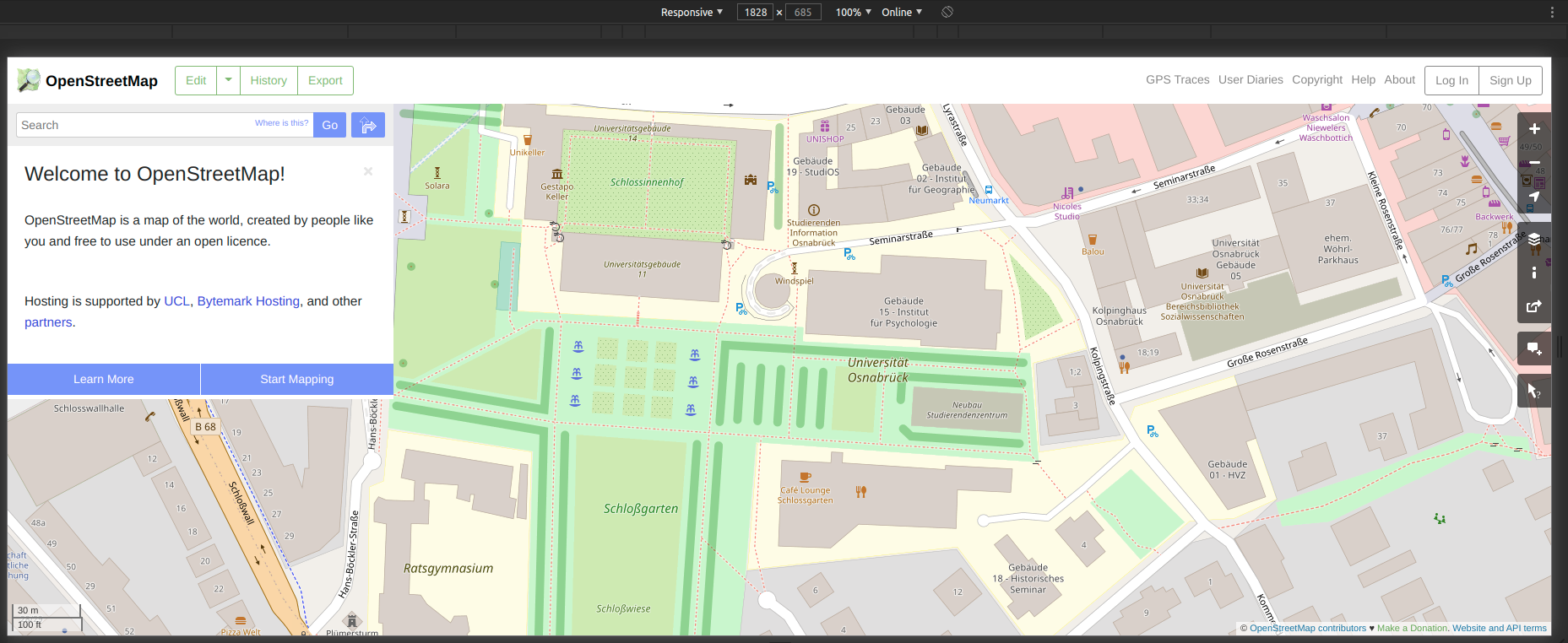Open the History tab

(x=269, y=80)
